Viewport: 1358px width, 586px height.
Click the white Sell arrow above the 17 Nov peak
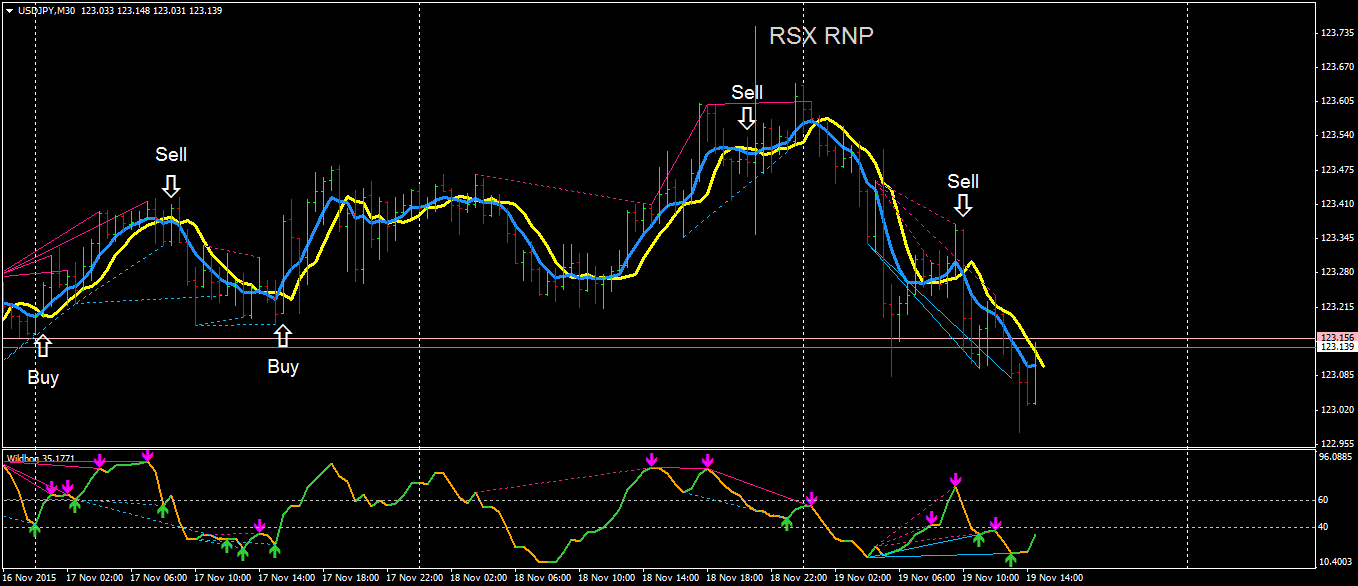pyautogui.click(x=172, y=186)
